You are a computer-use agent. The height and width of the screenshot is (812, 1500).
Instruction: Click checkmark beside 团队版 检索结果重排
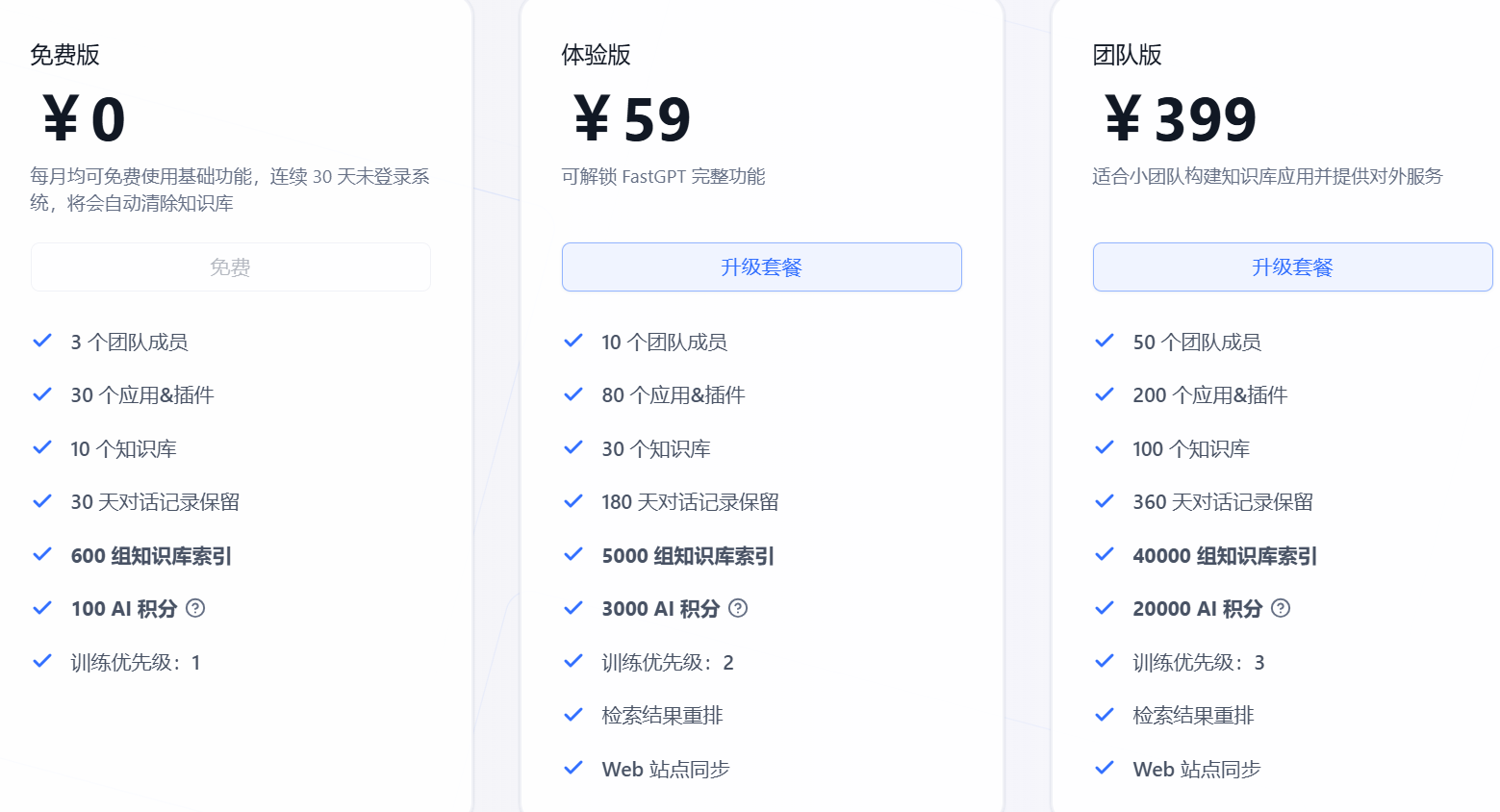click(x=1105, y=715)
